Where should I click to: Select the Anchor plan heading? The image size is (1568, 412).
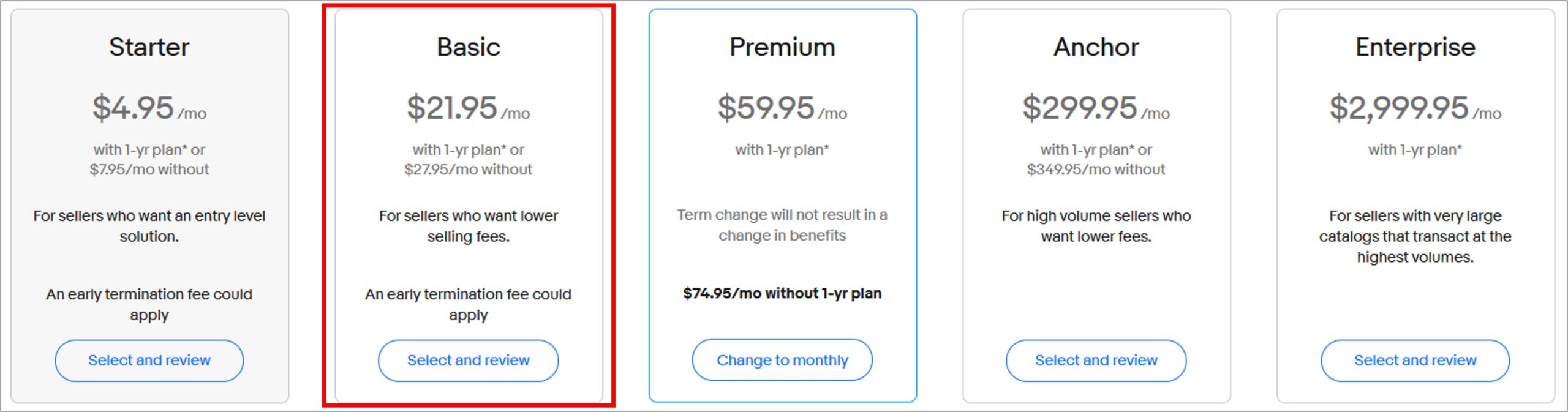pos(1096,47)
